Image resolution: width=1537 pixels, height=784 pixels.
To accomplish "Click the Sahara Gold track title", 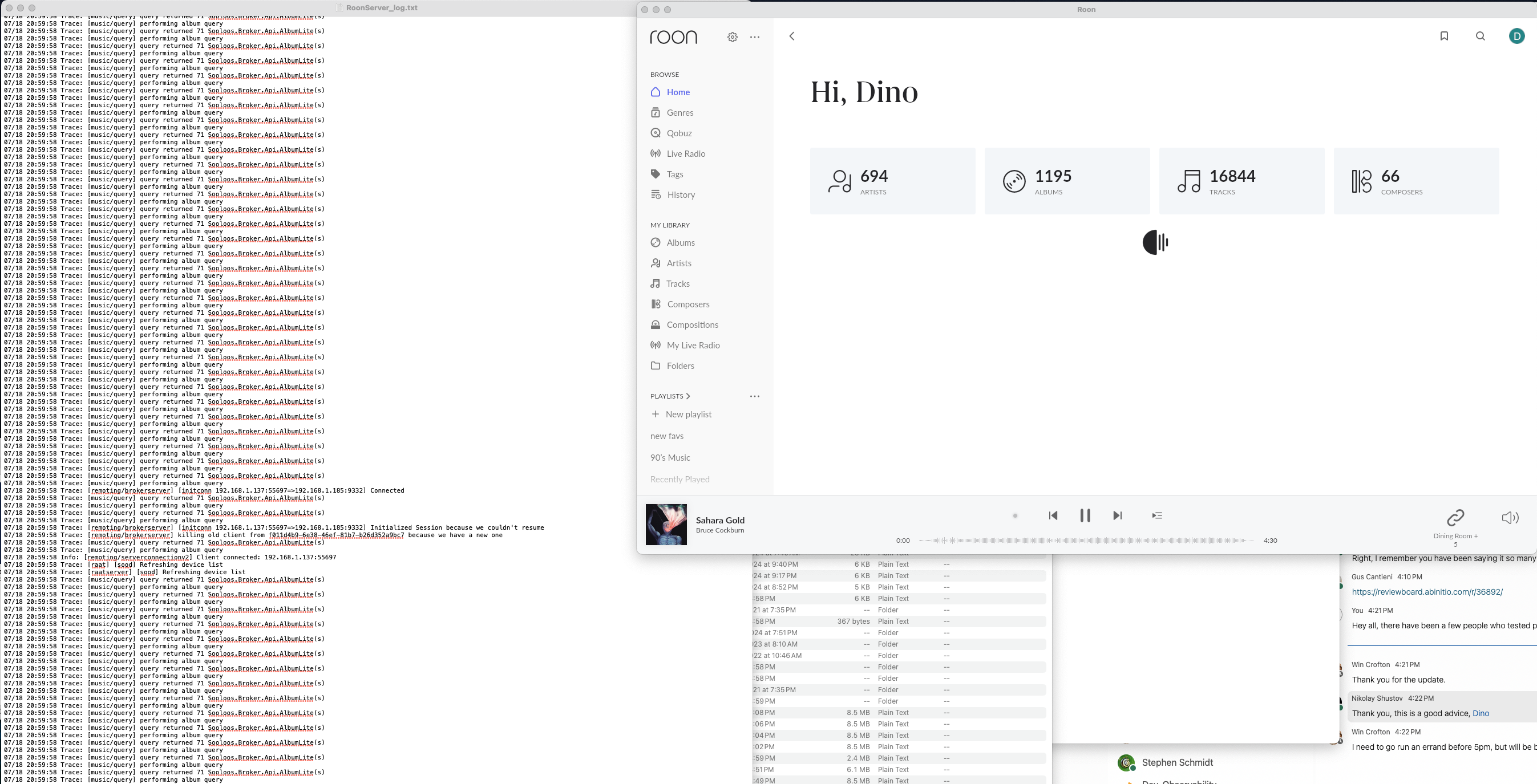I will 720,521.
